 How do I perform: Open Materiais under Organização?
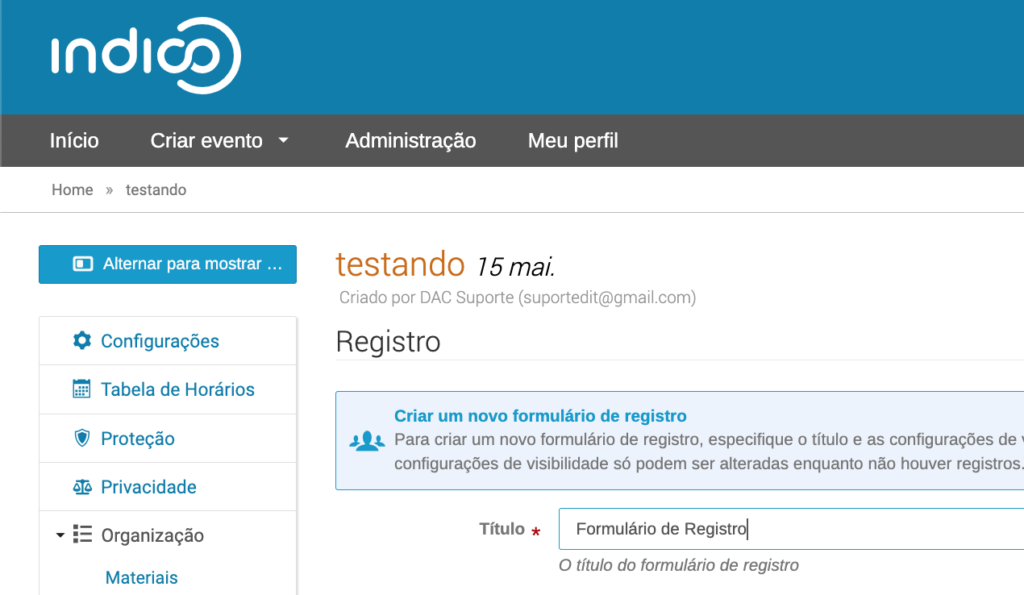tap(142, 577)
